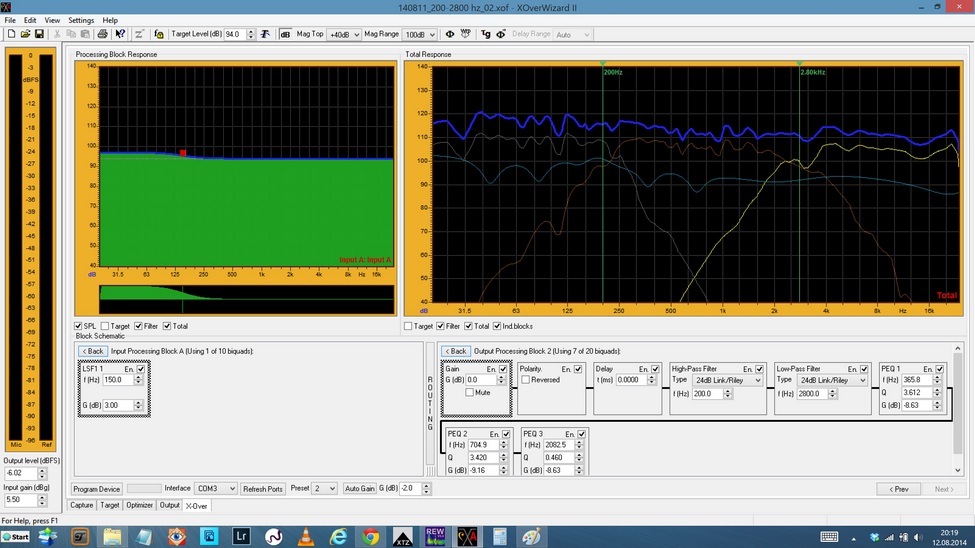The width and height of the screenshot is (975, 548).
Task: Open High-Pass Filter Type dropdown
Action: (726, 380)
